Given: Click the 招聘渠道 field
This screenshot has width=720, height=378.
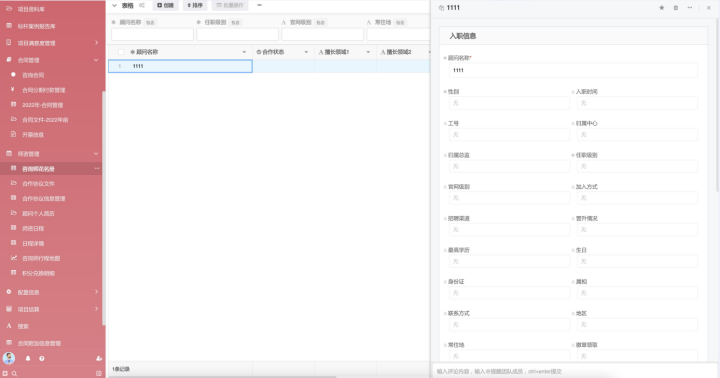Looking at the screenshot, I should click(x=509, y=230).
